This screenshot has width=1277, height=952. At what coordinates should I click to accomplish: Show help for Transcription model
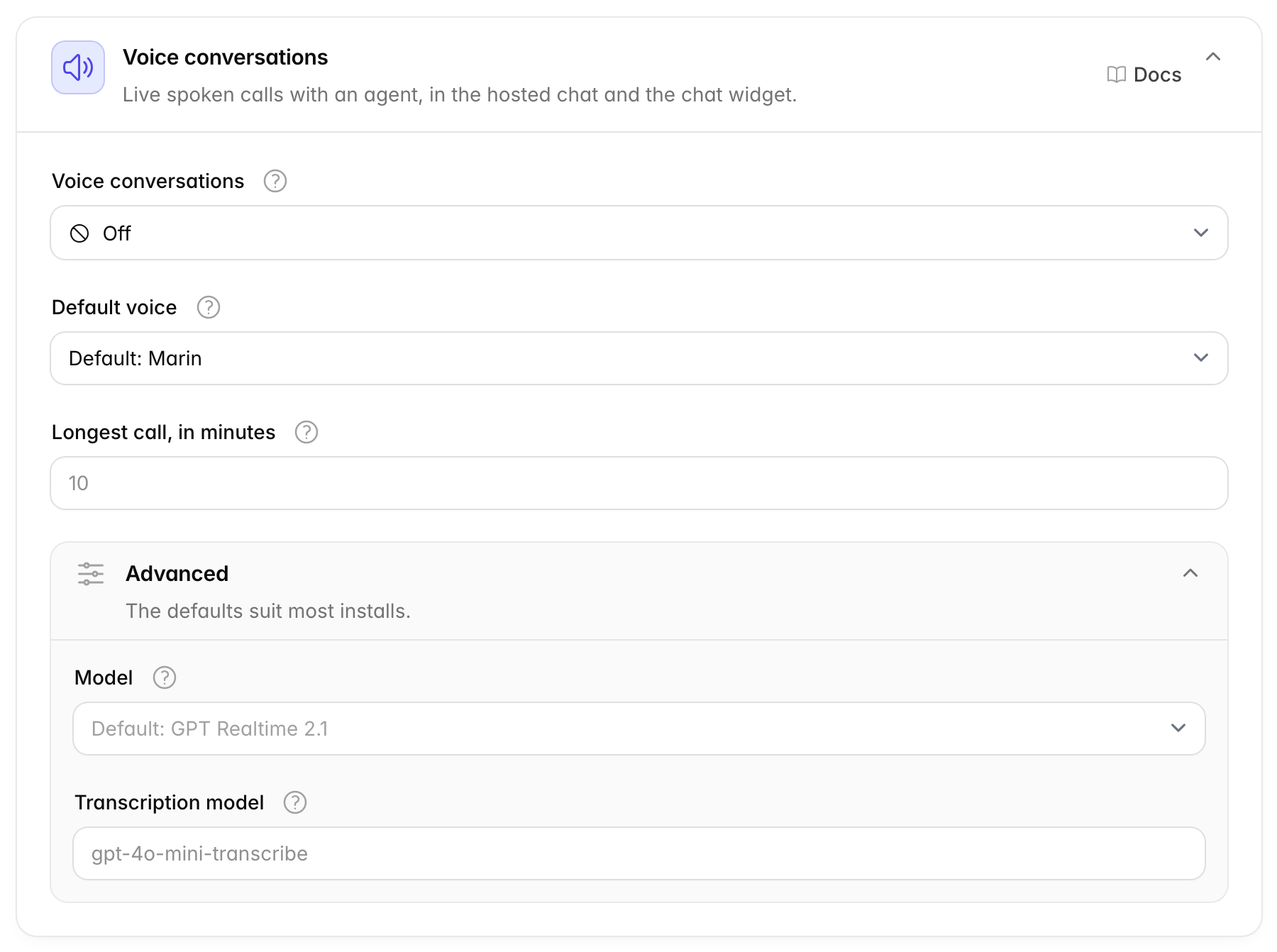[295, 802]
